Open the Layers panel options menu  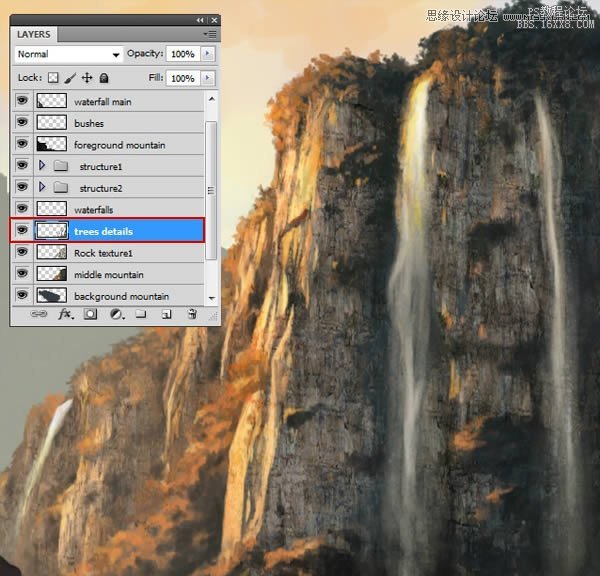click(x=210, y=34)
